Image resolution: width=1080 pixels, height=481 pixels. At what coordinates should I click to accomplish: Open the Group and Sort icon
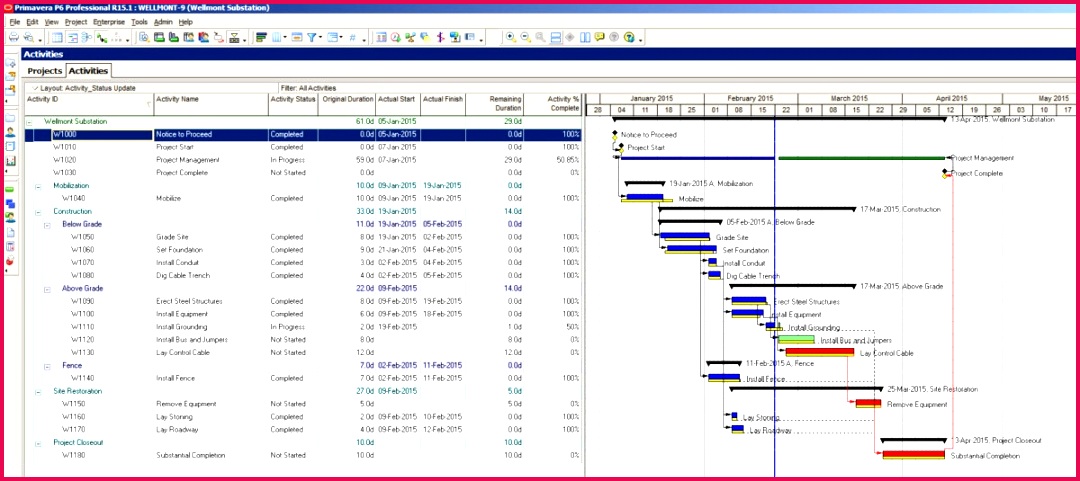pos(333,37)
